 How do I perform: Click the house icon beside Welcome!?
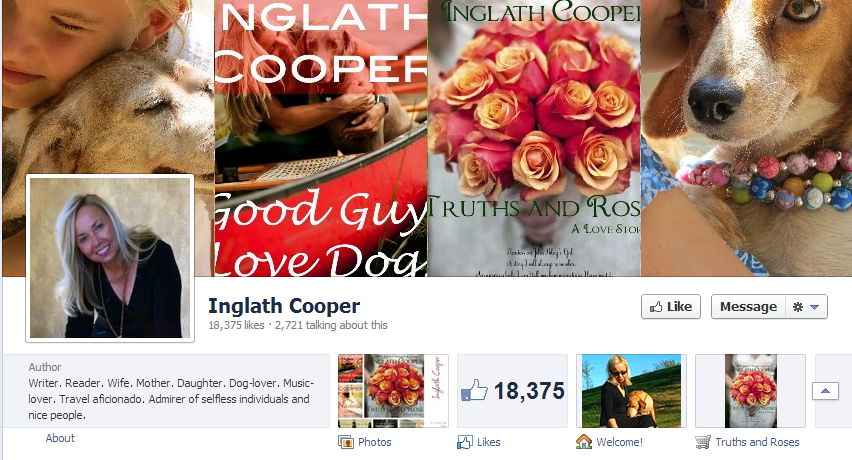coord(584,442)
